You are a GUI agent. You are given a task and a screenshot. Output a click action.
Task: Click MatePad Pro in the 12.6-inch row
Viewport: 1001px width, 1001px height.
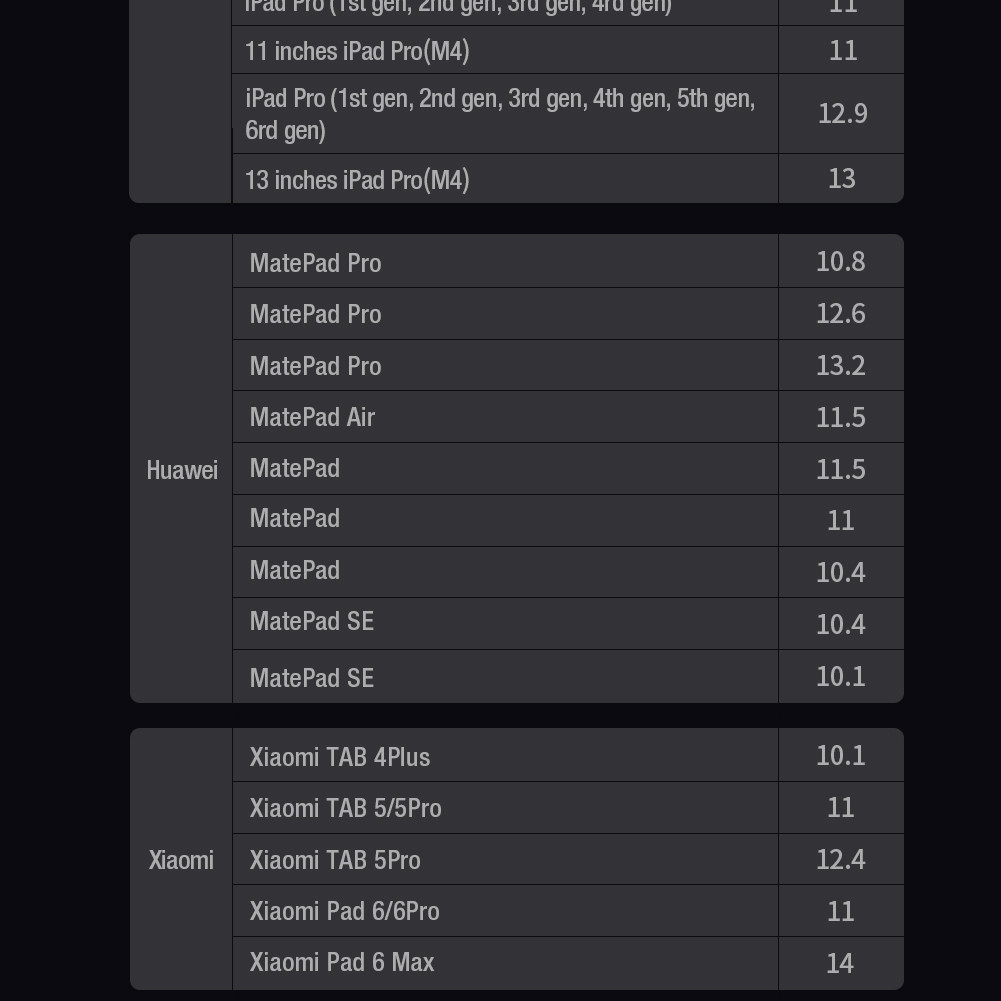[315, 314]
